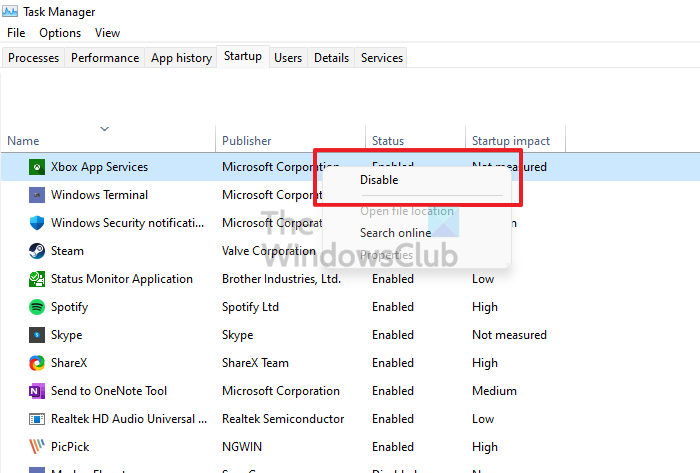Sort by the Status column header
The image size is (700, 473).
388,141
